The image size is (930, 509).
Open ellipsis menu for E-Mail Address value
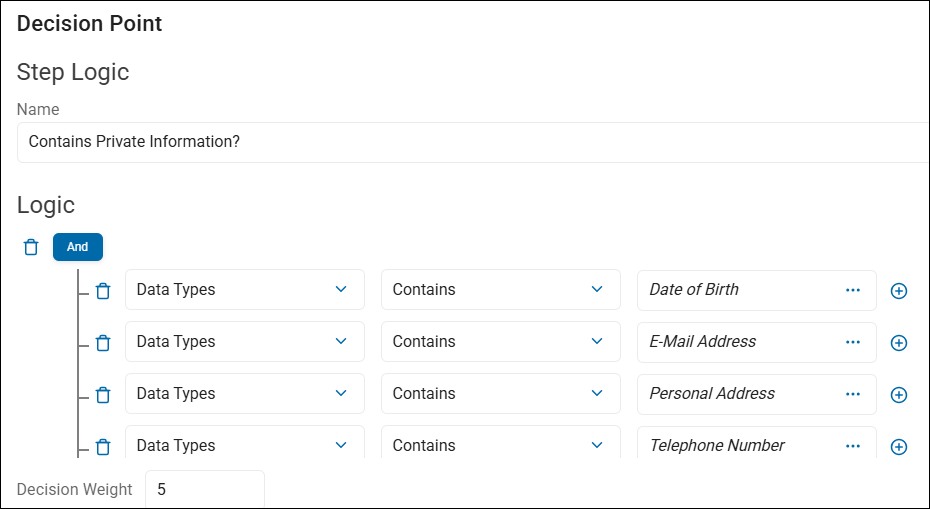coord(853,342)
